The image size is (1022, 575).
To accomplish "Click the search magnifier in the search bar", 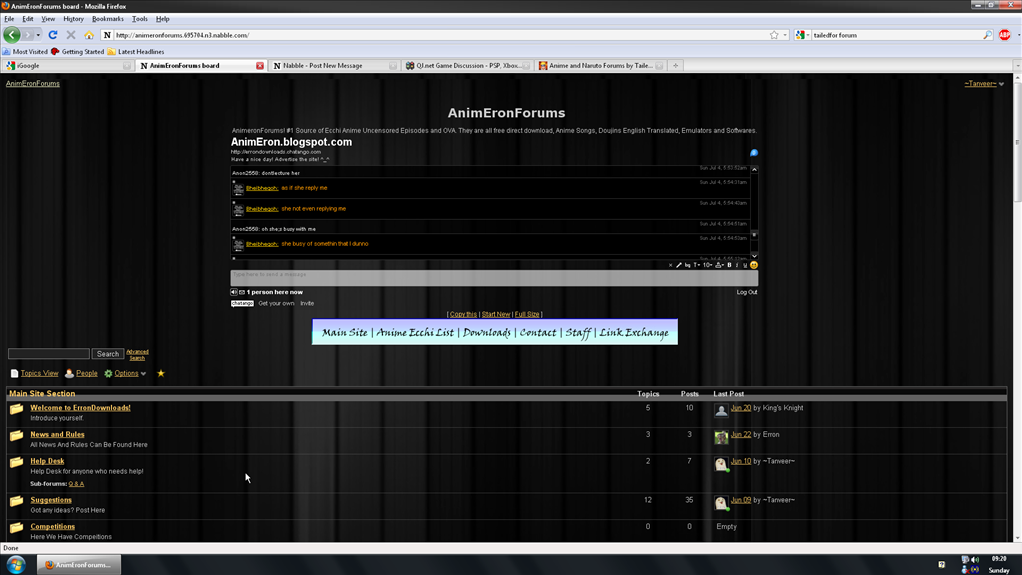I will click(x=987, y=35).
